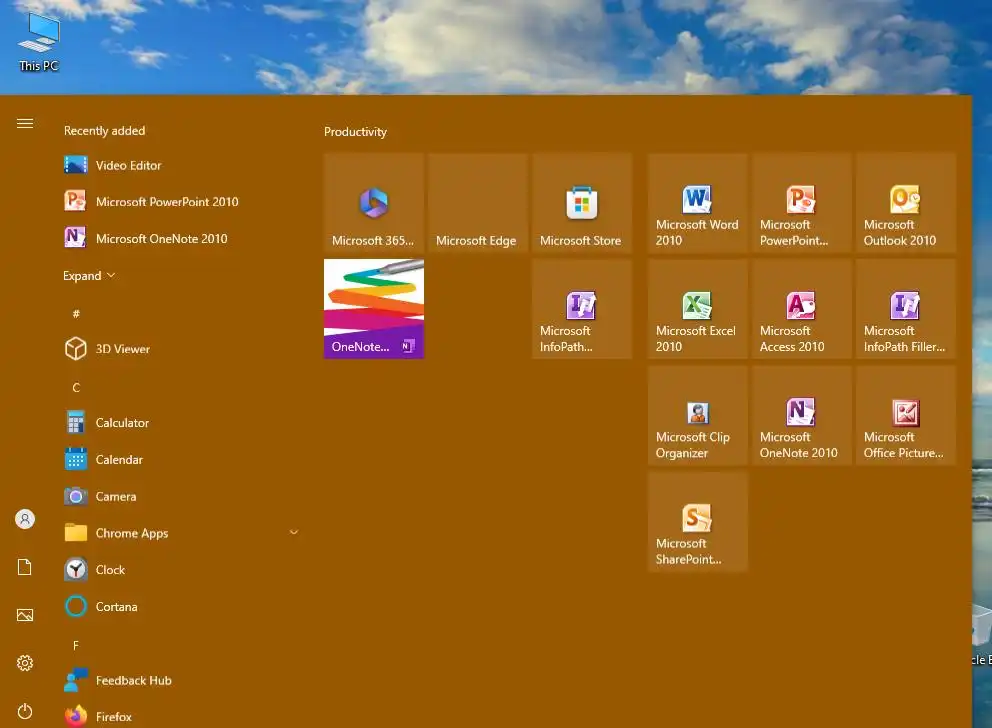Open Microsoft InfoPath tile beside OneNote tile

[581, 309]
